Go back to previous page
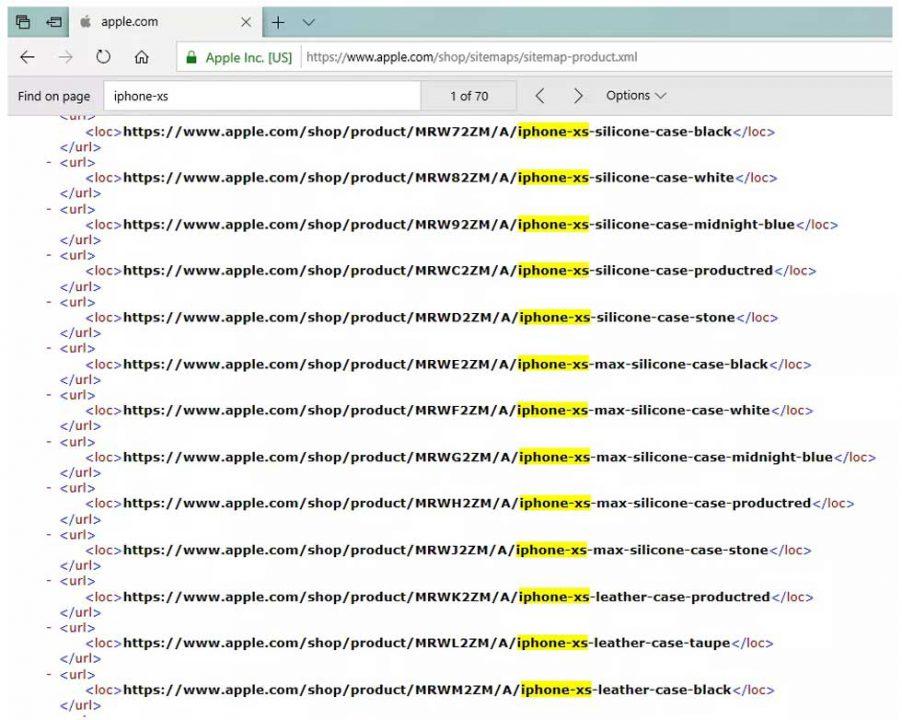This screenshot has height=720, width=902. pos(27,57)
